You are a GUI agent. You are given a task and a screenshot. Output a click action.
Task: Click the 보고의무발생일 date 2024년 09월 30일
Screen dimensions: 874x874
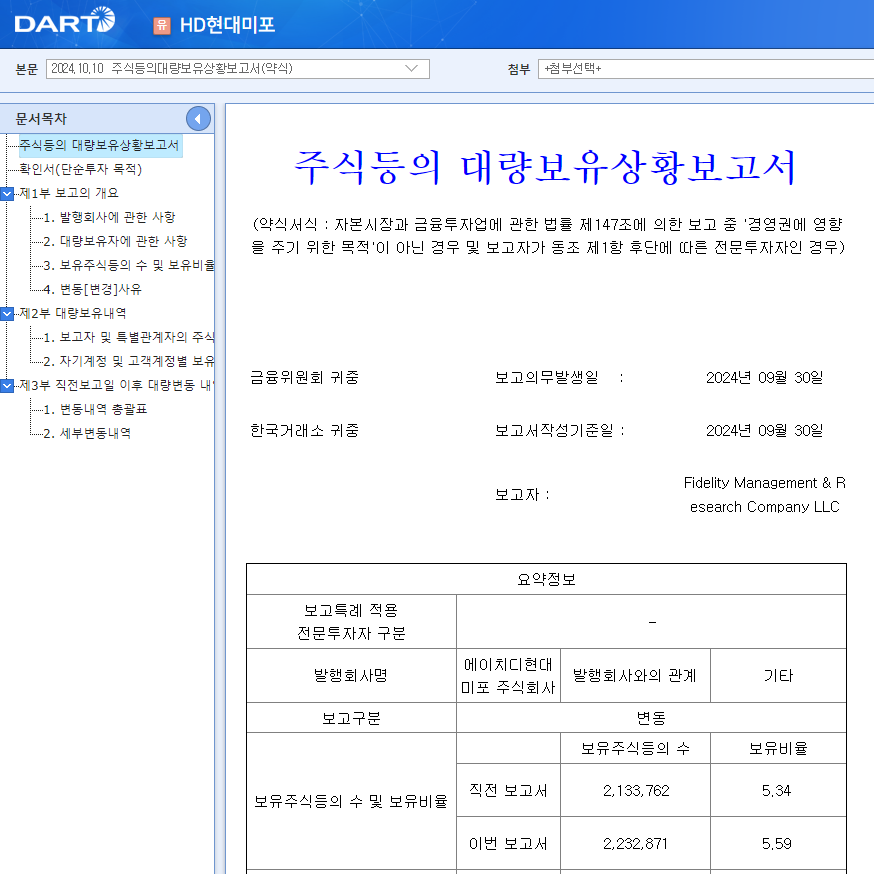click(x=764, y=378)
